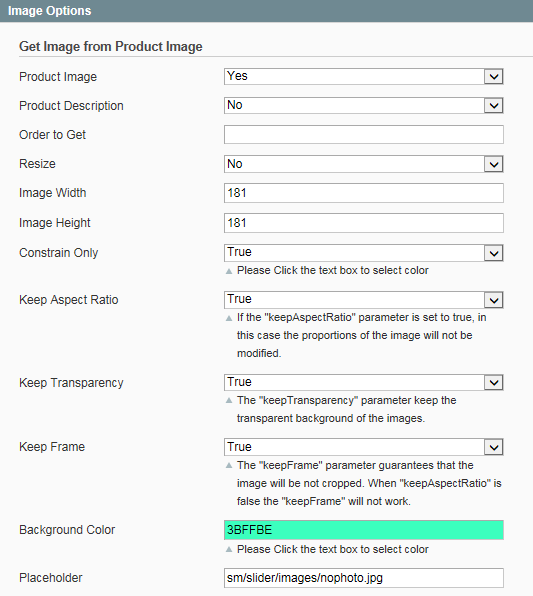Image resolution: width=533 pixels, height=596 pixels.
Task: Click the Order to Get text field
Action: coord(363,135)
